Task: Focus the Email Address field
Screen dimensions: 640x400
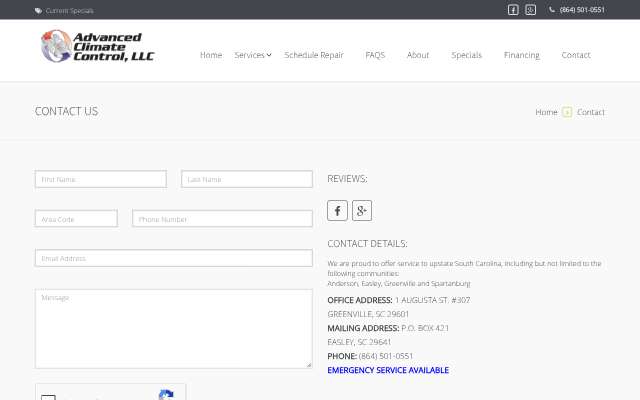Action: point(174,258)
